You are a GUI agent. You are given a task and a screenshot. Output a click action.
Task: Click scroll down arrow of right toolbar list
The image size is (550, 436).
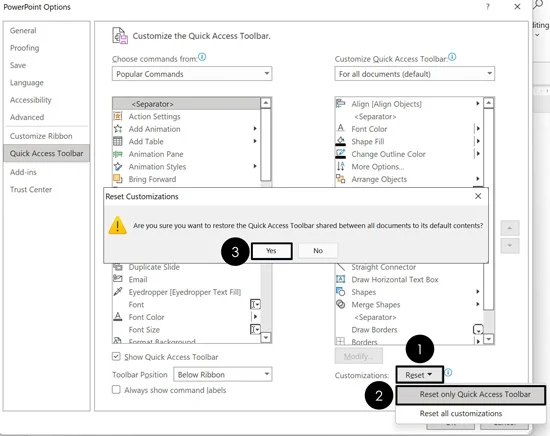click(x=489, y=339)
